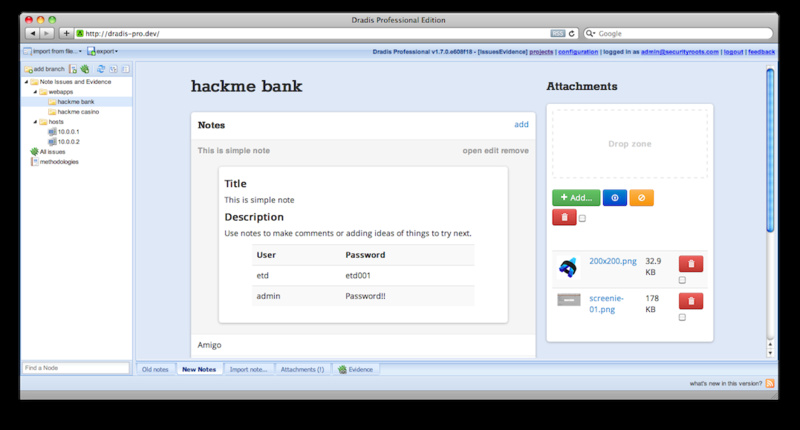
Task: Click the feedback link
Action: click(x=761, y=52)
